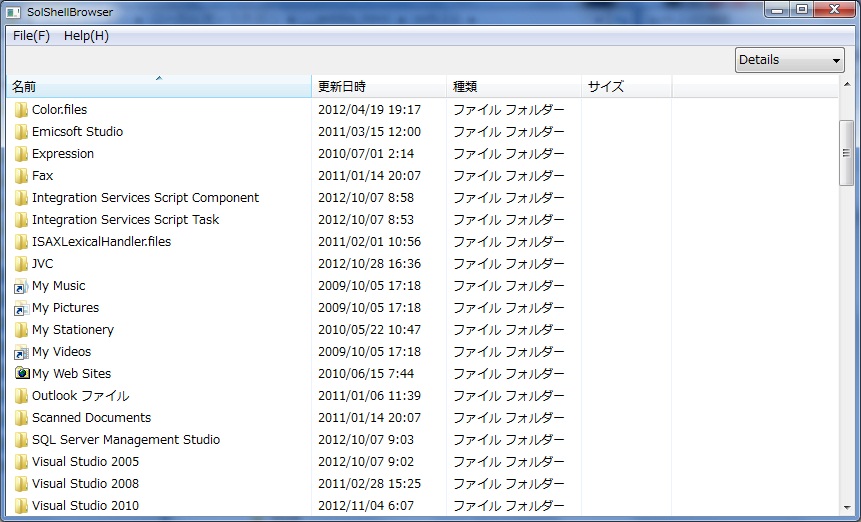
Task: Select Integration Services Script Task name
Action: (125, 220)
